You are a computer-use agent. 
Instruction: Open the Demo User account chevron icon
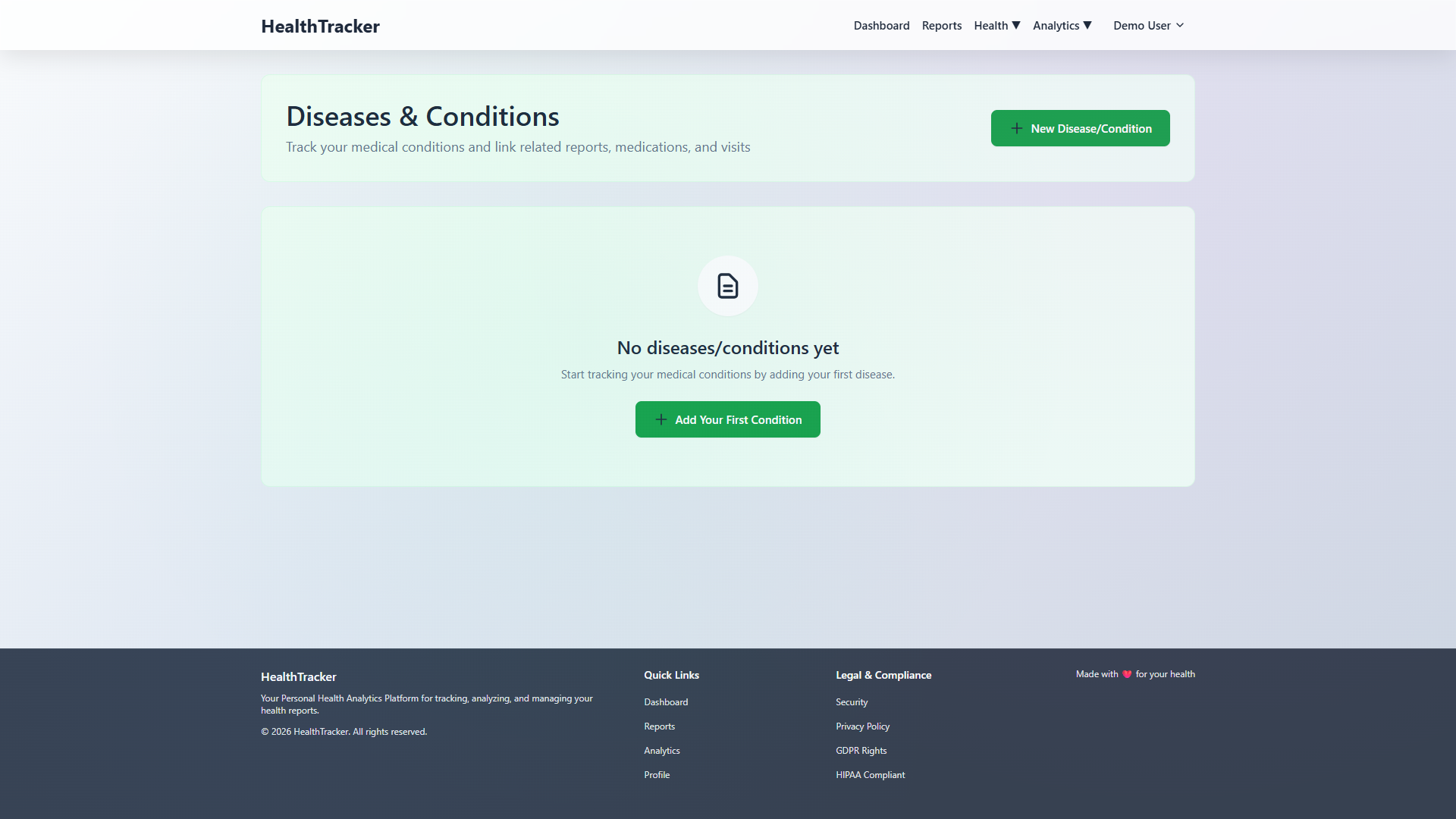click(1180, 25)
